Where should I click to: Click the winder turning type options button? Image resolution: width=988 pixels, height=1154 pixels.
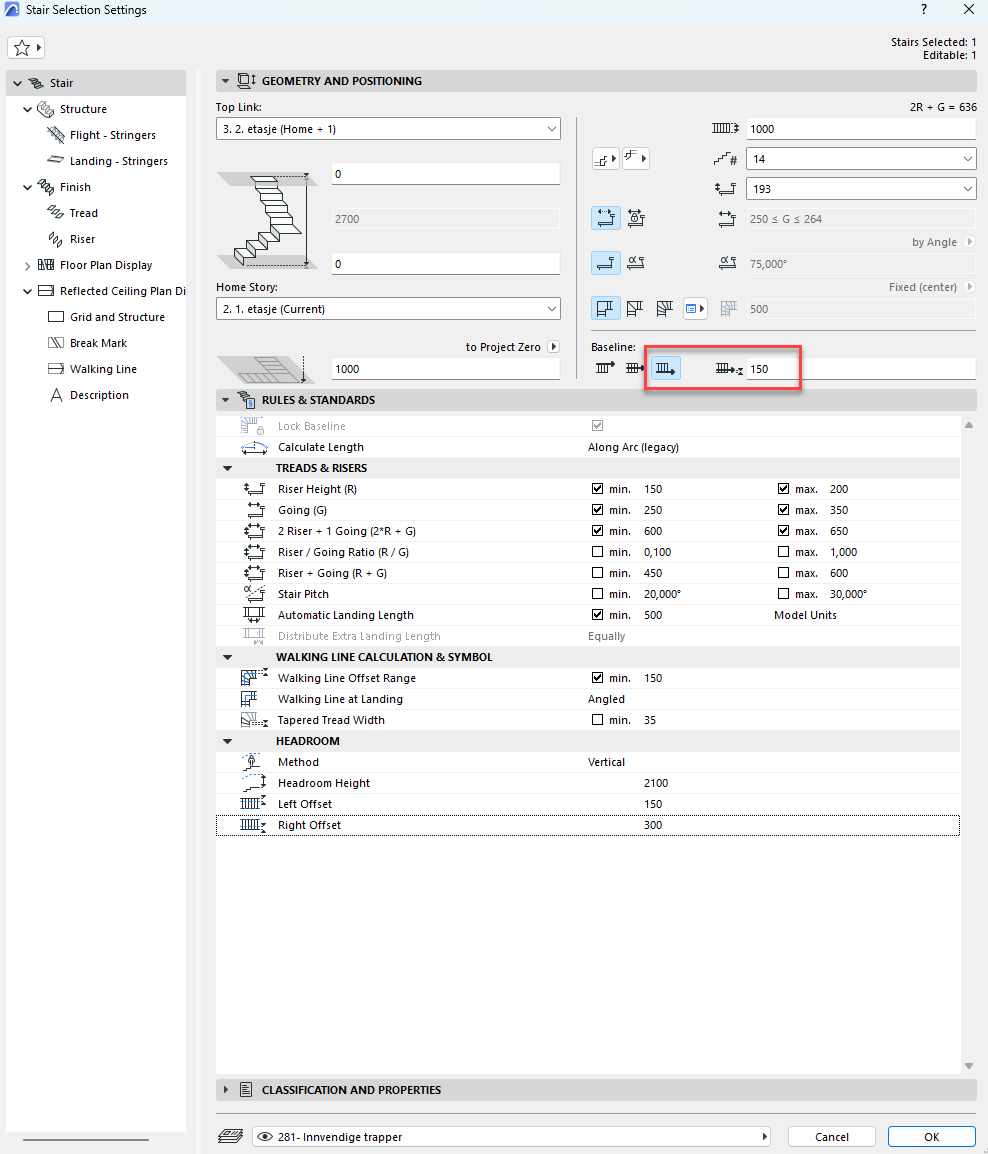coord(695,309)
